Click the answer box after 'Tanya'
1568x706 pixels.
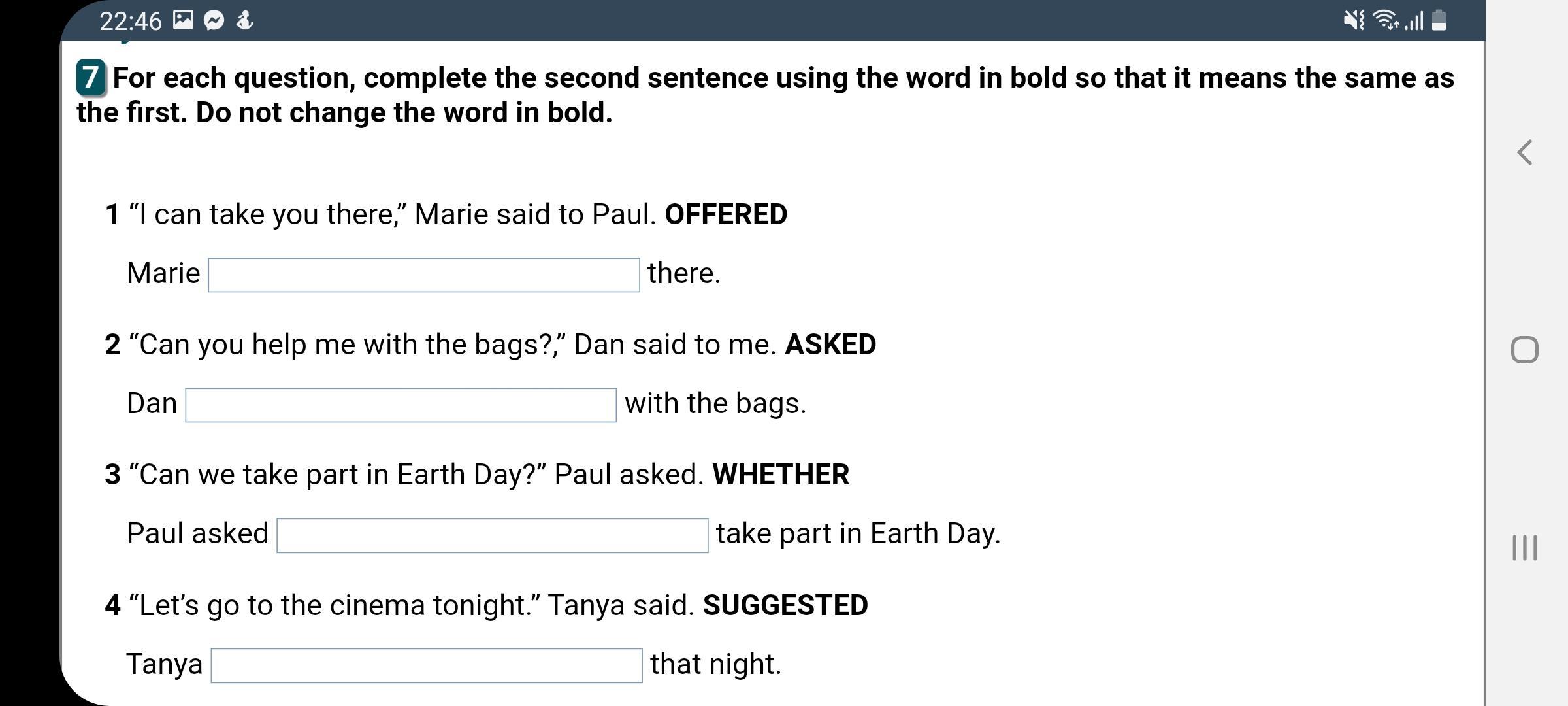[426, 665]
